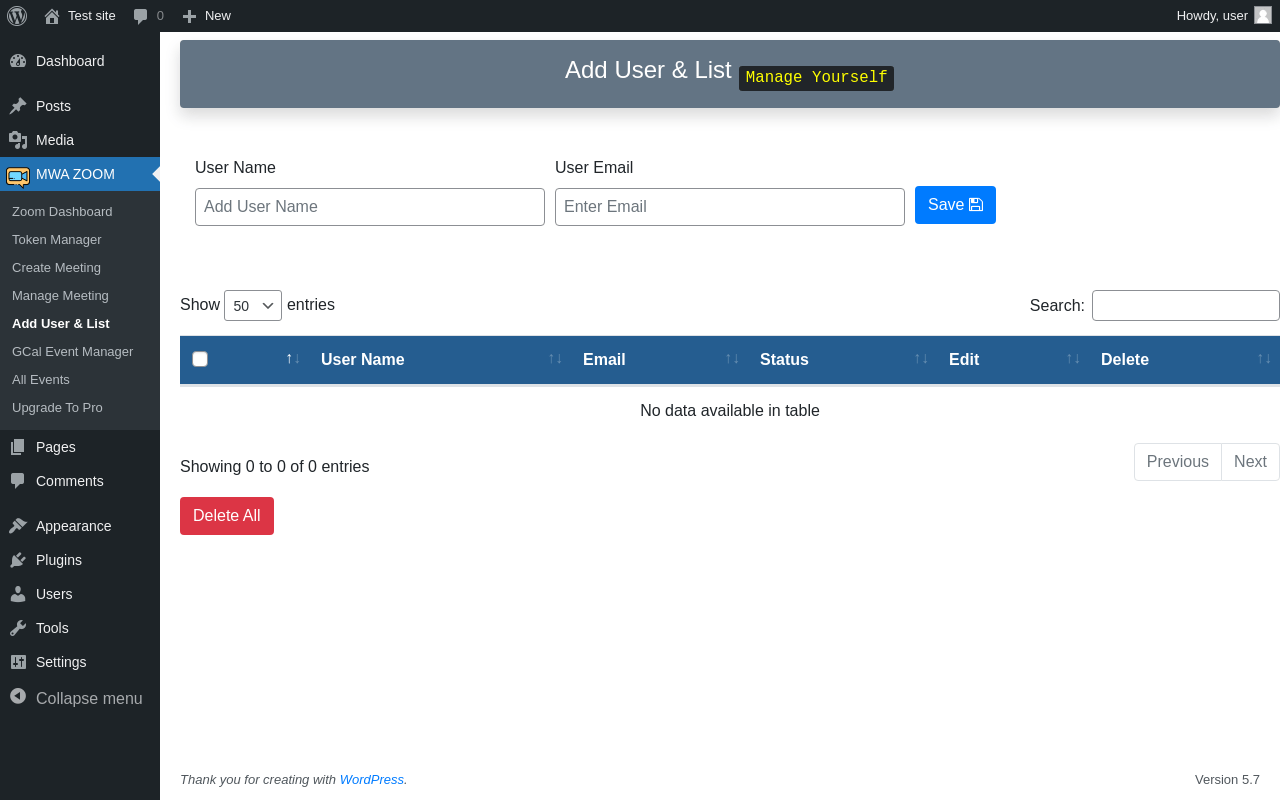Image resolution: width=1280 pixels, height=800 pixels.
Task: Click 'Showing 0 to 0 of 0 entries'
Action: click(x=275, y=467)
